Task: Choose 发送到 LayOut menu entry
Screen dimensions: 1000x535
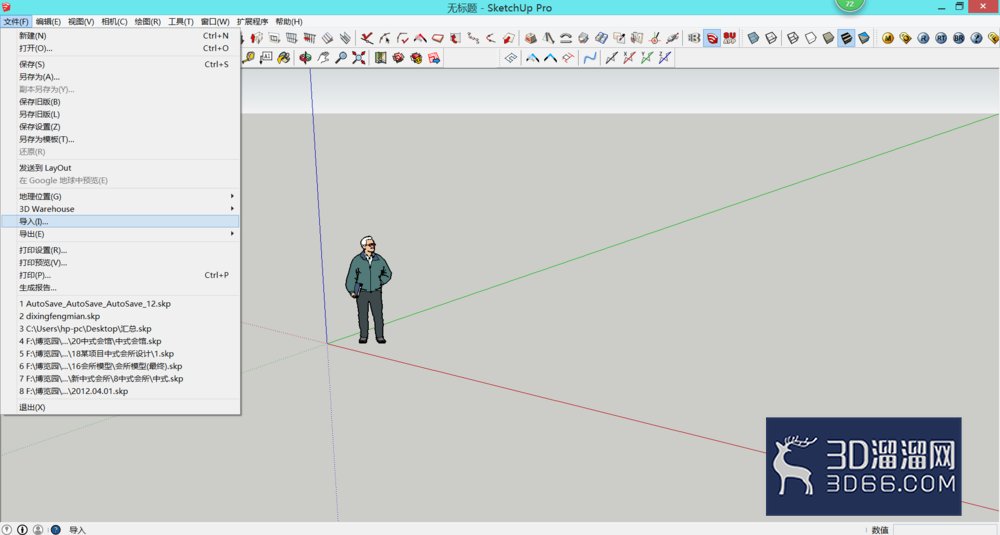Action: point(121,168)
